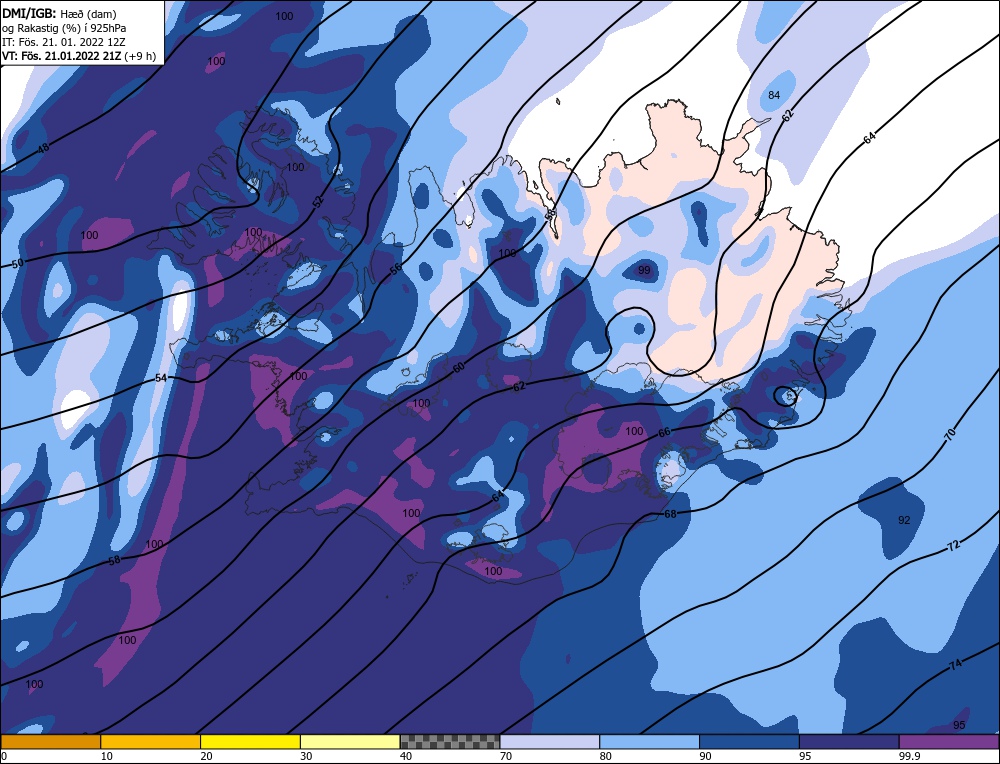Select the pale yellow 30–40 legend swatch

coord(350,741)
